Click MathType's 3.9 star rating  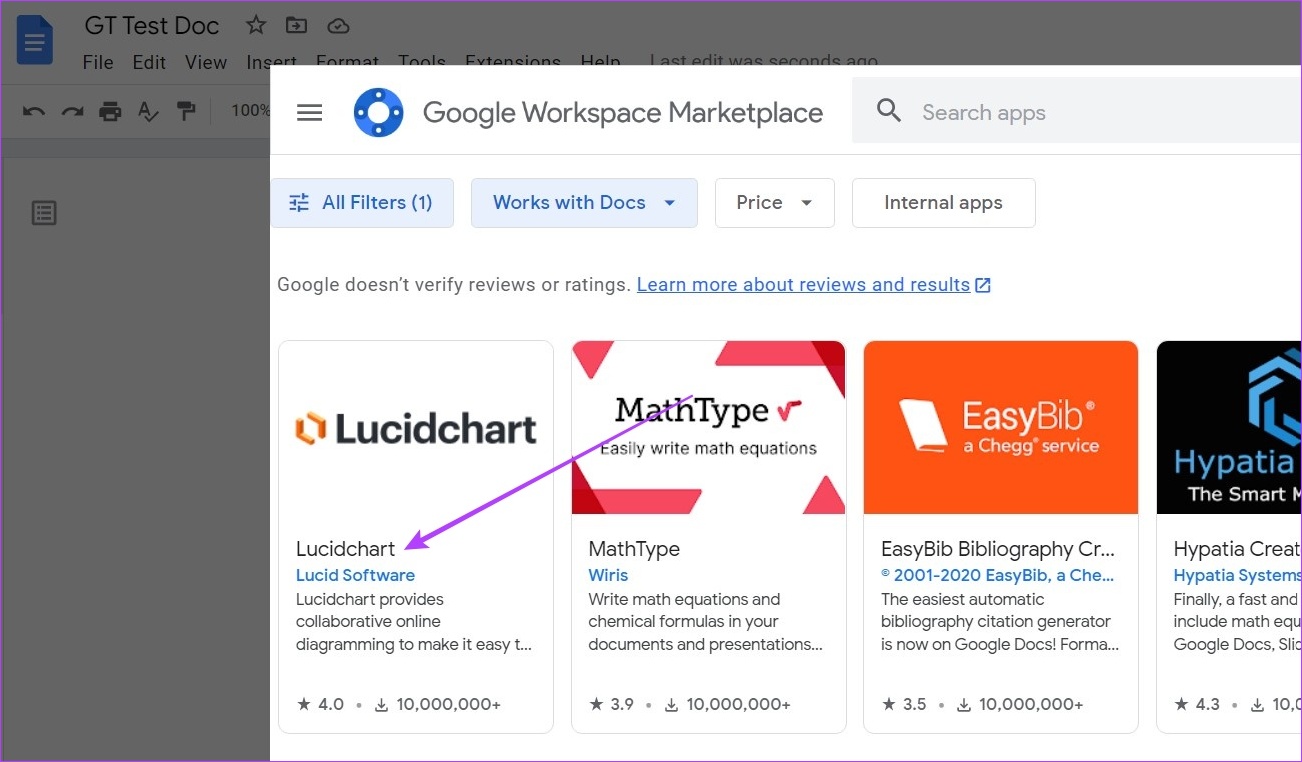(x=612, y=704)
